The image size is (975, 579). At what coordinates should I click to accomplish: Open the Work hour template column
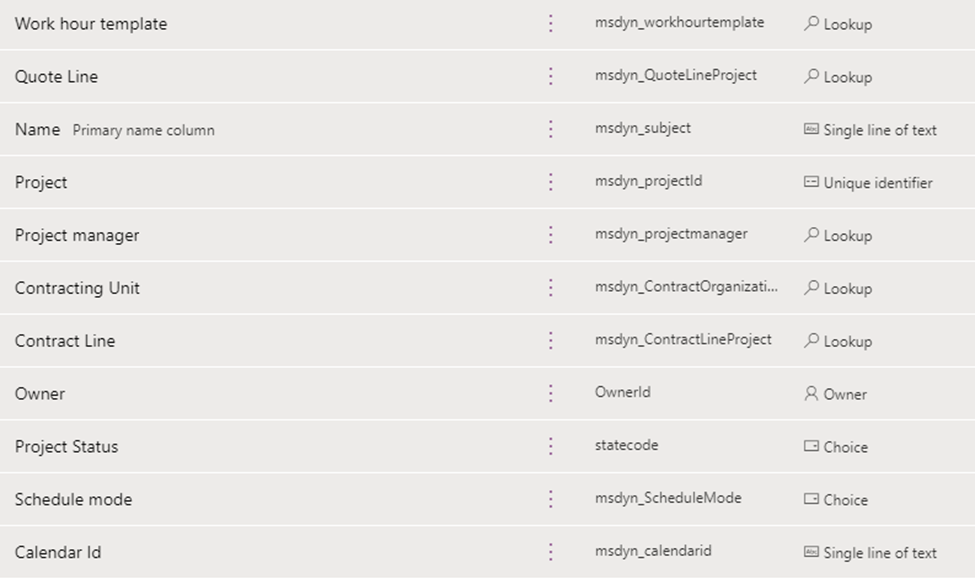click(91, 24)
